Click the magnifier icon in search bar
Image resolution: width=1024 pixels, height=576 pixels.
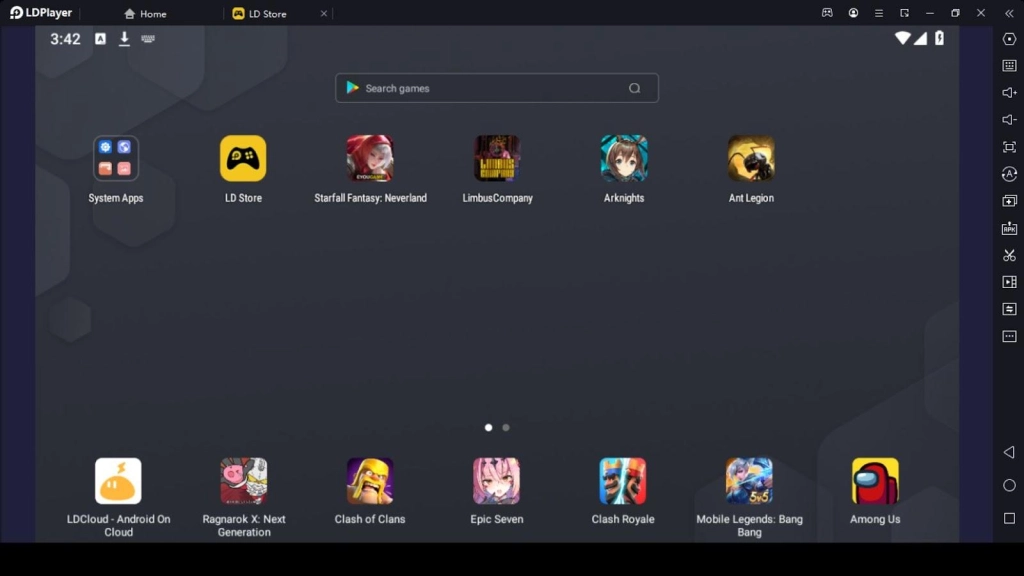(x=634, y=88)
